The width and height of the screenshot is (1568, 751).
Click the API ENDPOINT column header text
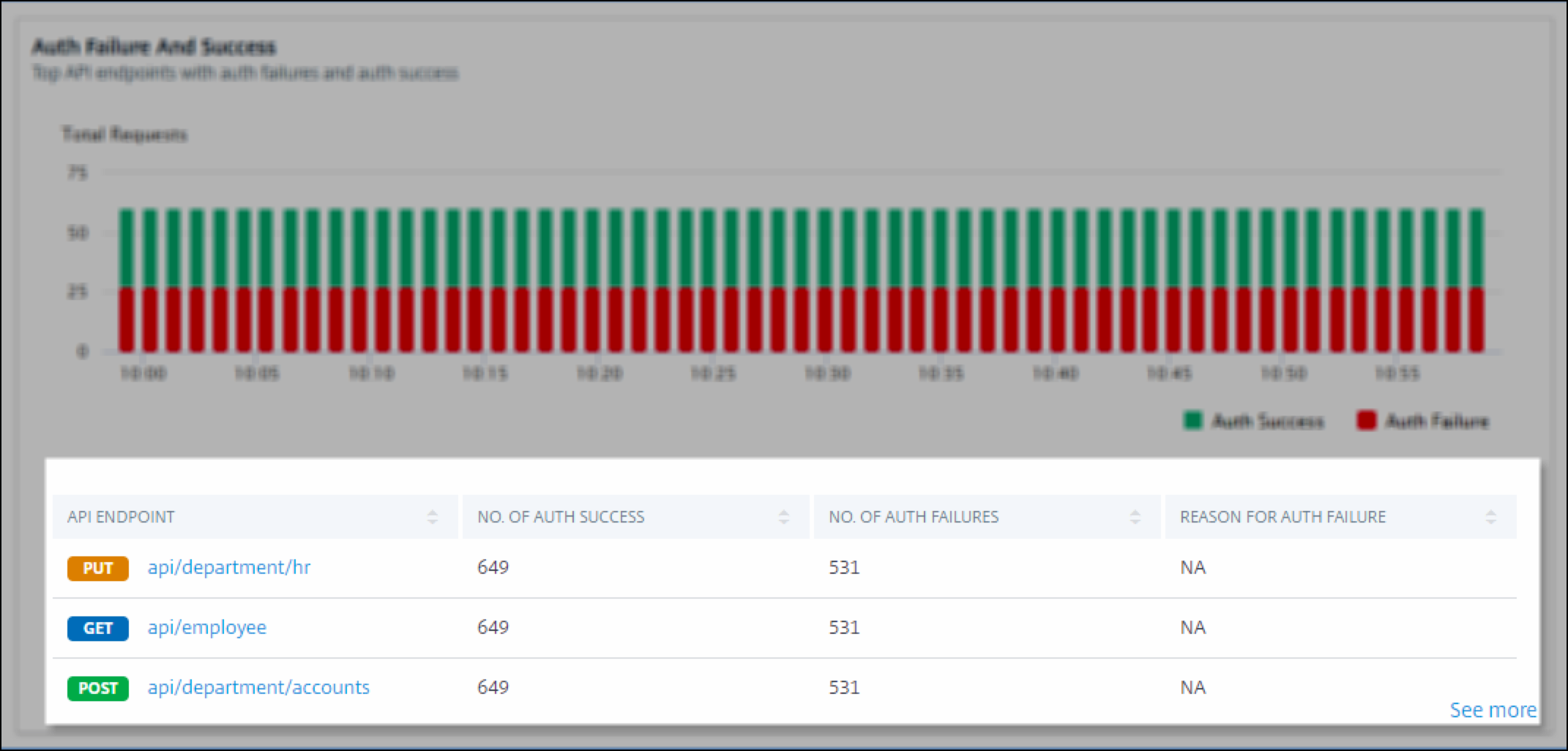pyautogui.click(x=121, y=517)
